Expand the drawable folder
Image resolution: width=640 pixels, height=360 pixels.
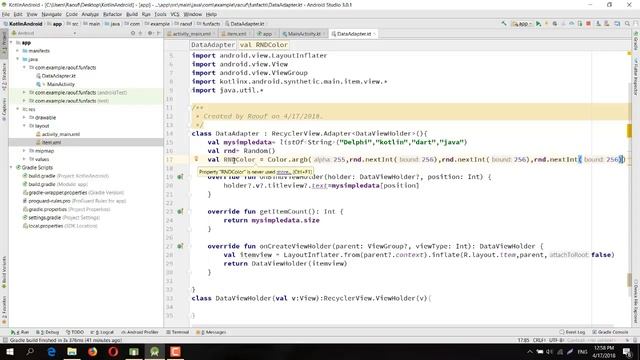pos(24,117)
